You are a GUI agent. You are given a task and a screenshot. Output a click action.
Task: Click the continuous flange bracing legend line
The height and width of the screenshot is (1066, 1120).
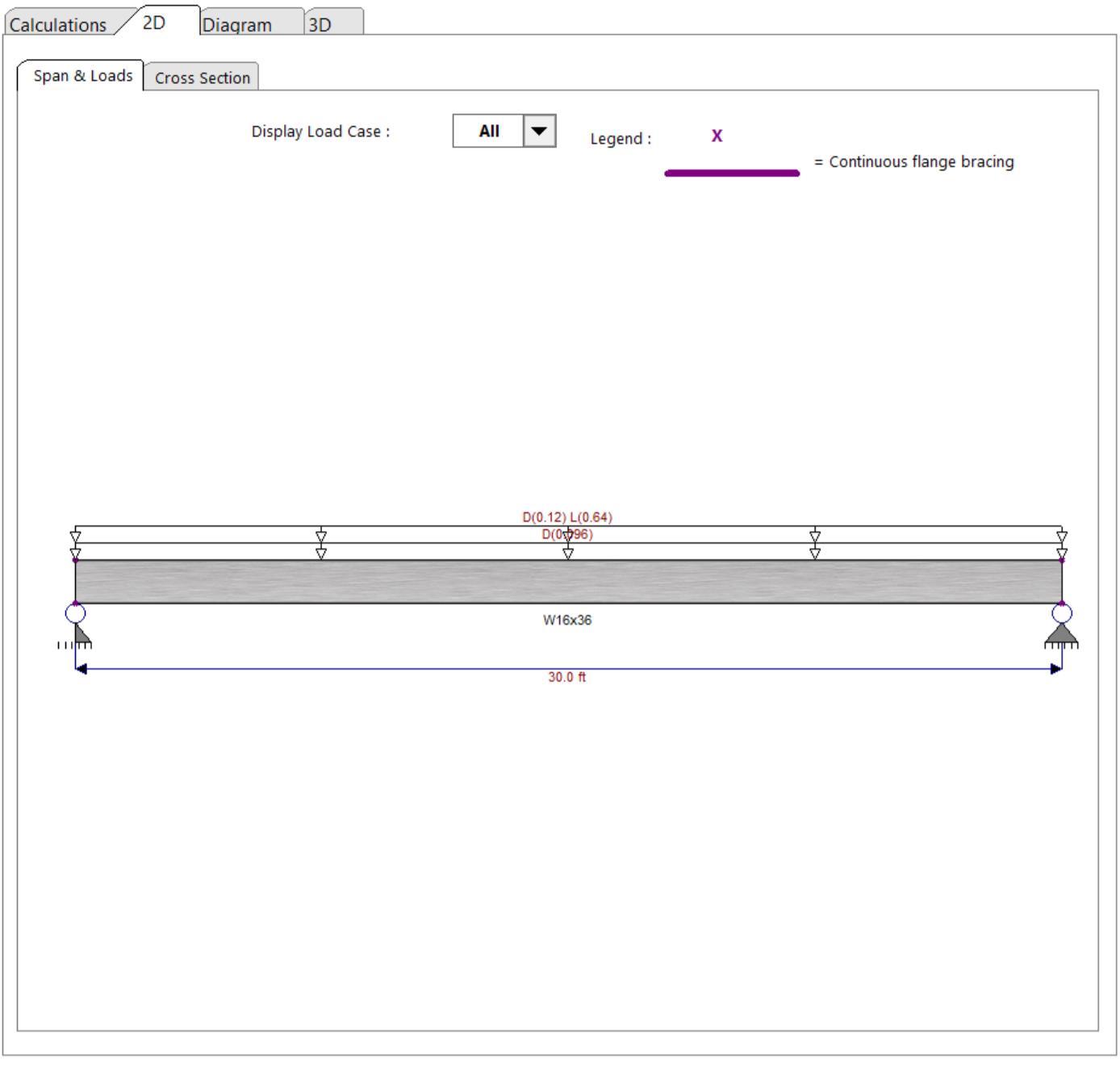730,173
